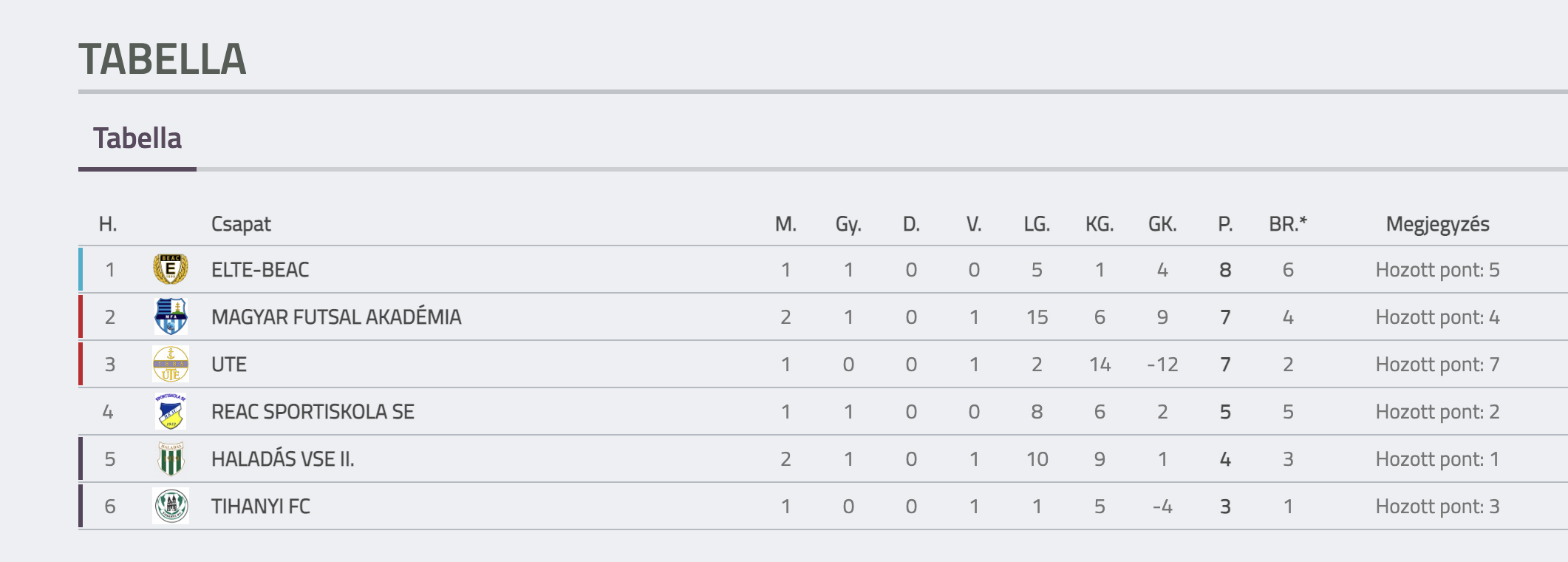Click the BR.* column header
Image resolution: width=1568 pixels, height=562 pixels.
pos(1288,224)
